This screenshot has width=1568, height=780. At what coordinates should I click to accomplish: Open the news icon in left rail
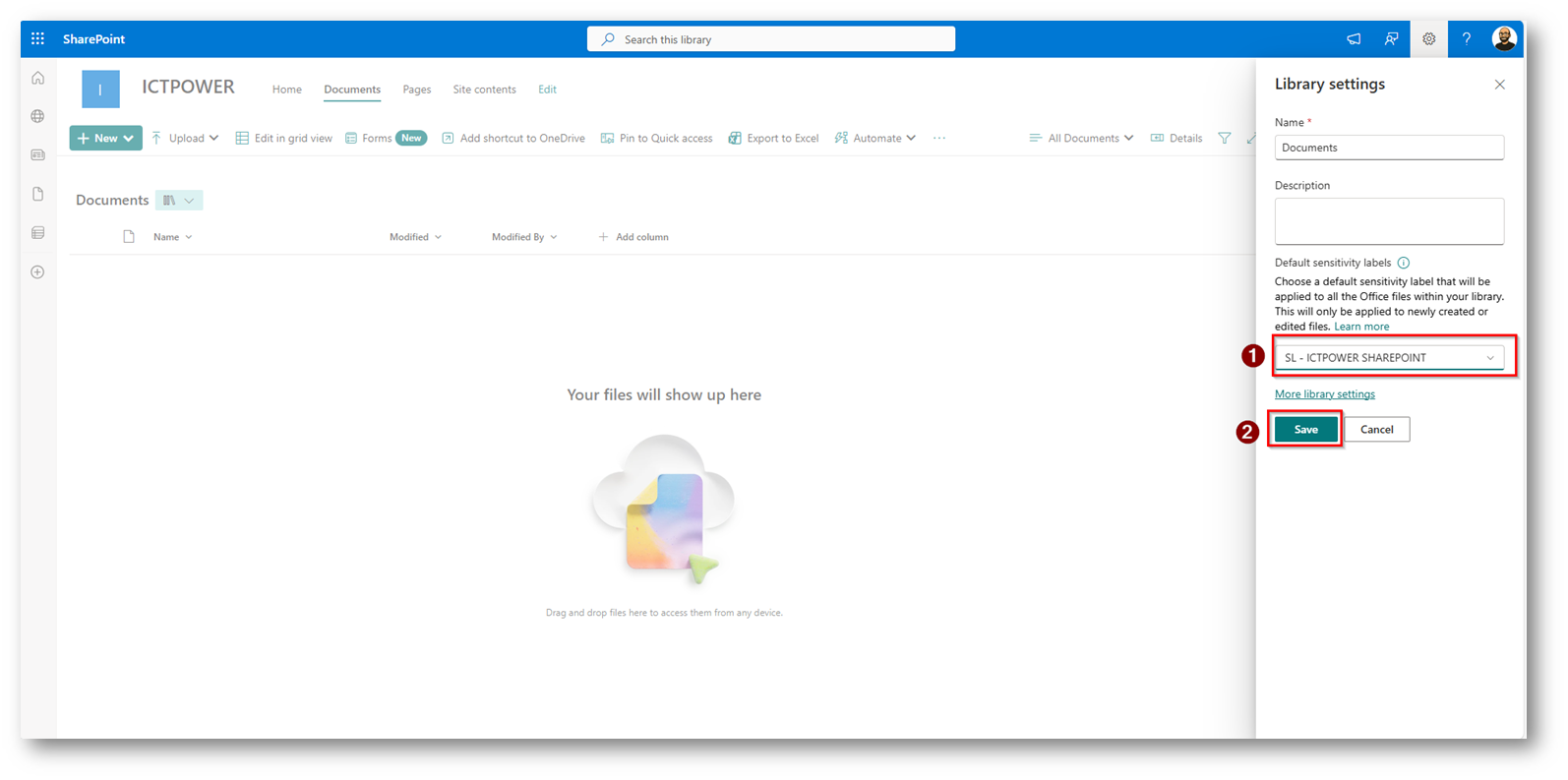(x=37, y=155)
